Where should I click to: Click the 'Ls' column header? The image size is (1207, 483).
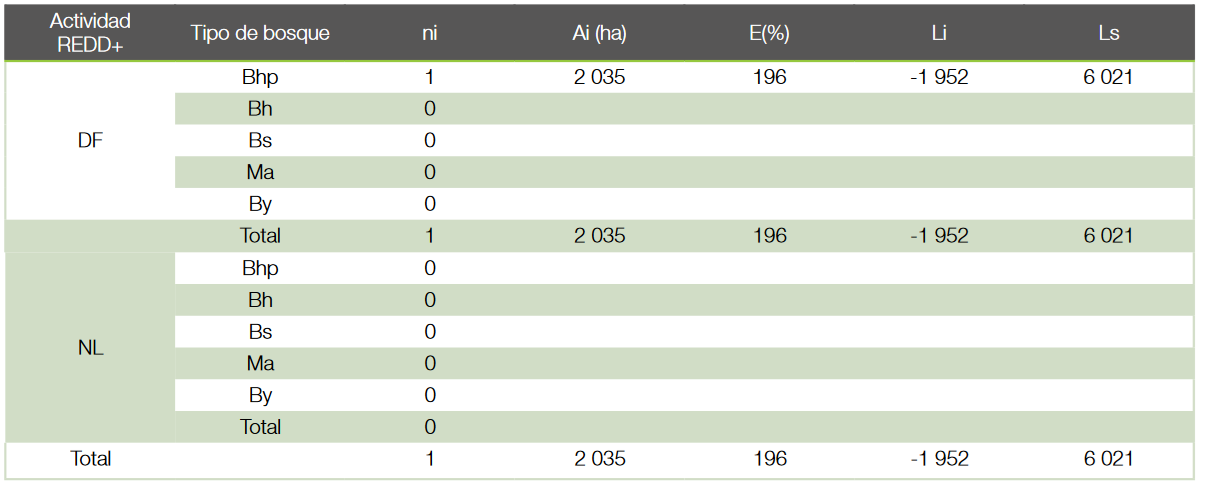pos(1108,33)
